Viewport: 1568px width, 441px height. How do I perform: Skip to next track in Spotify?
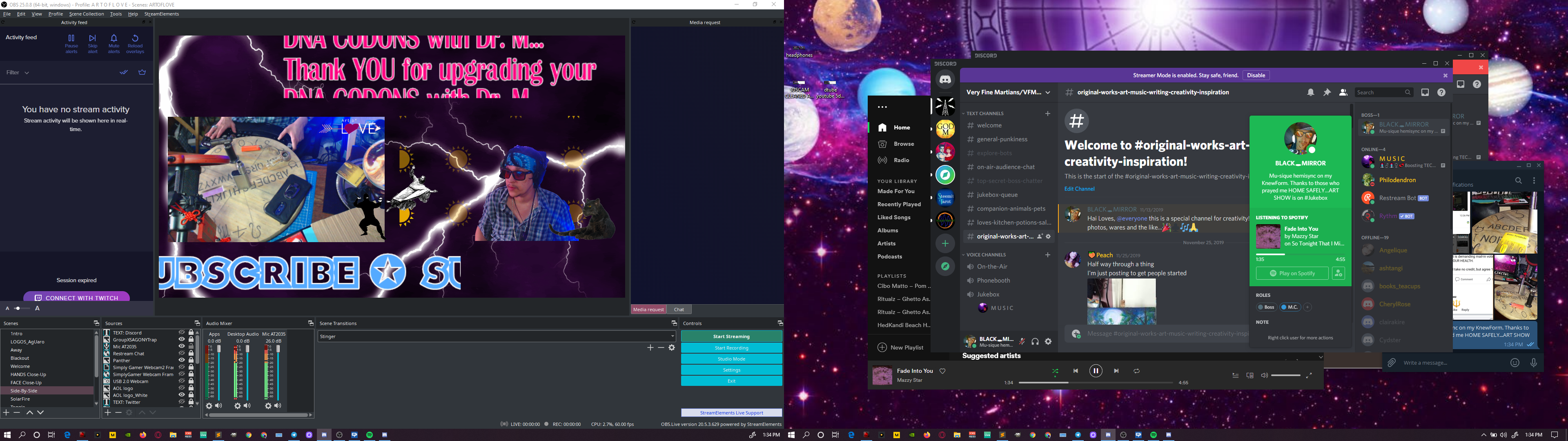pos(1116,370)
